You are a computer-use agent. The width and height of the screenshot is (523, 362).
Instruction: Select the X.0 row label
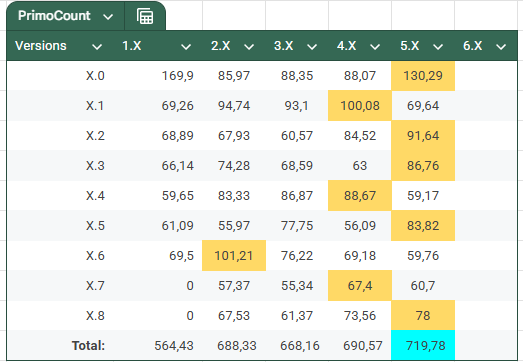[95, 76]
